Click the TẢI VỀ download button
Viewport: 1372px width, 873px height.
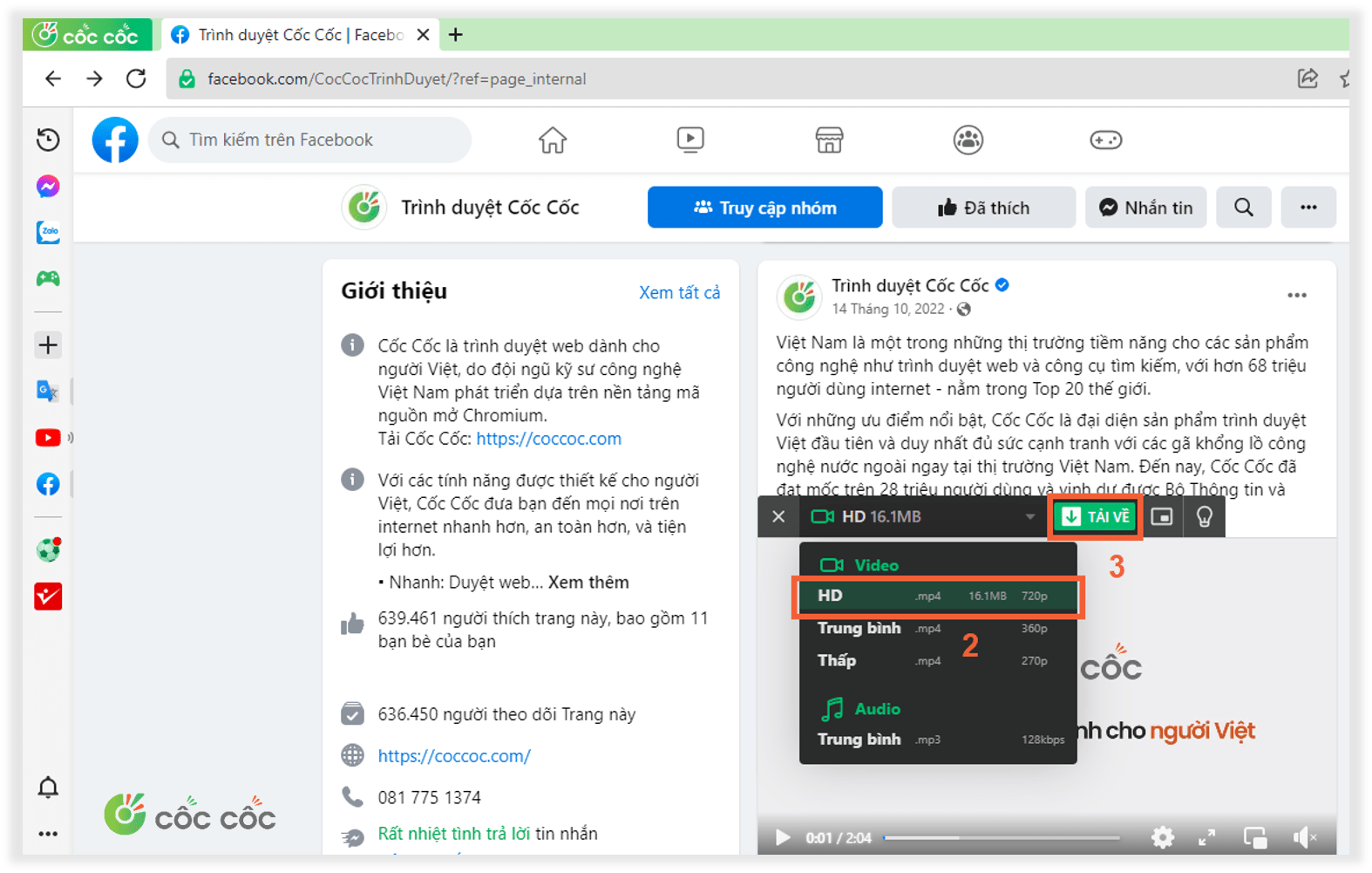point(1096,517)
